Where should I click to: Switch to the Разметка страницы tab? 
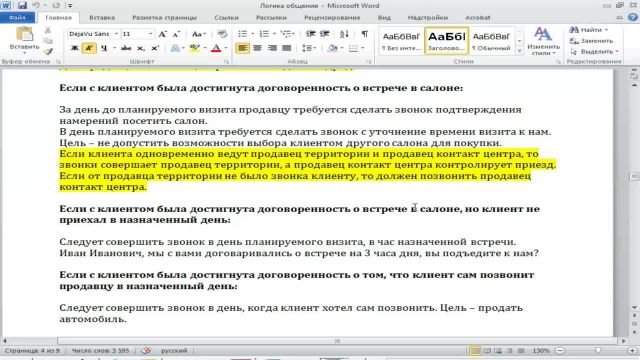(164, 18)
